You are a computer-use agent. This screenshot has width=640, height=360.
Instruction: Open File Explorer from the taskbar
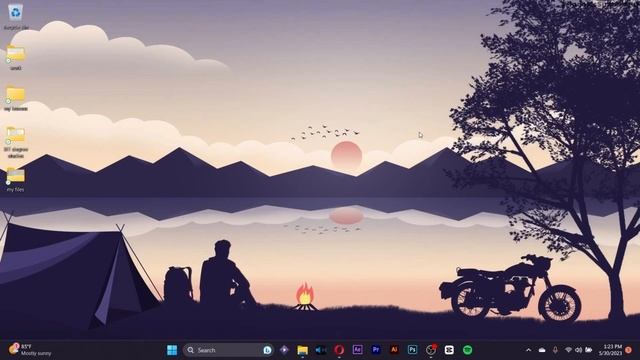pyautogui.click(x=302, y=350)
